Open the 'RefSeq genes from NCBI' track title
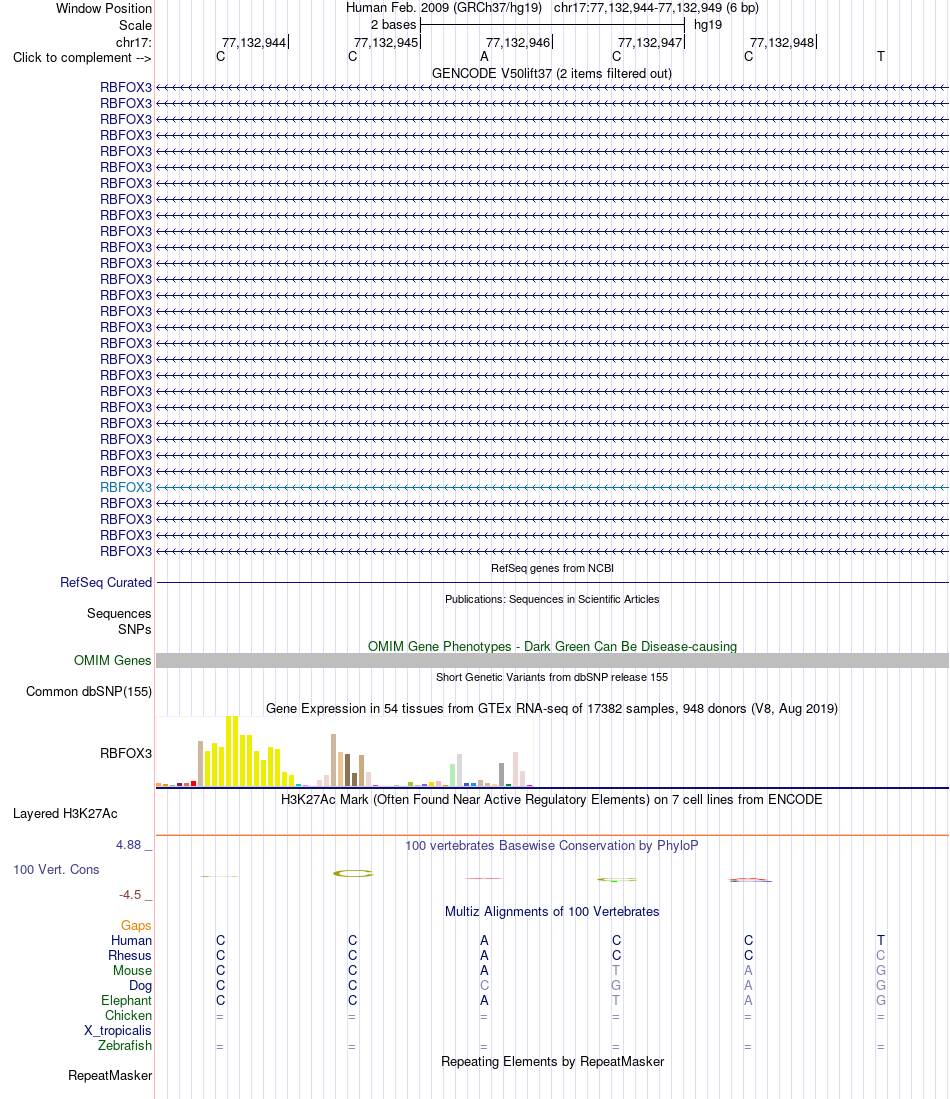The width and height of the screenshot is (950, 1099). point(552,568)
